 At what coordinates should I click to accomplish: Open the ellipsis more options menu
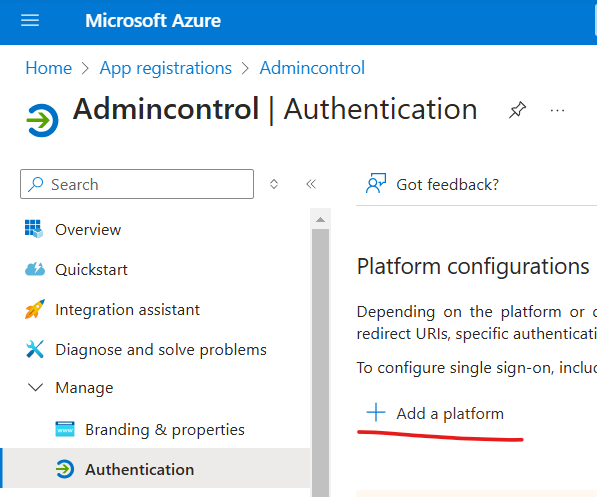(557, 110)
